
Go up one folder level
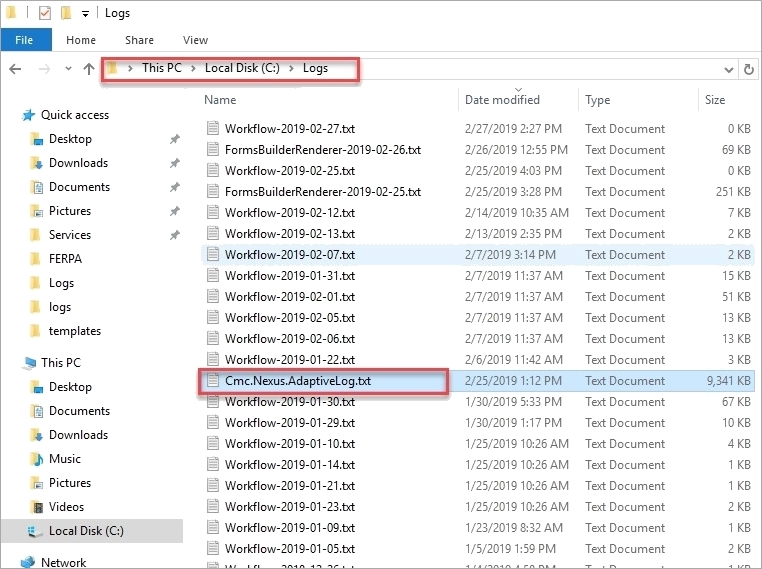click(x=88, y=69)
